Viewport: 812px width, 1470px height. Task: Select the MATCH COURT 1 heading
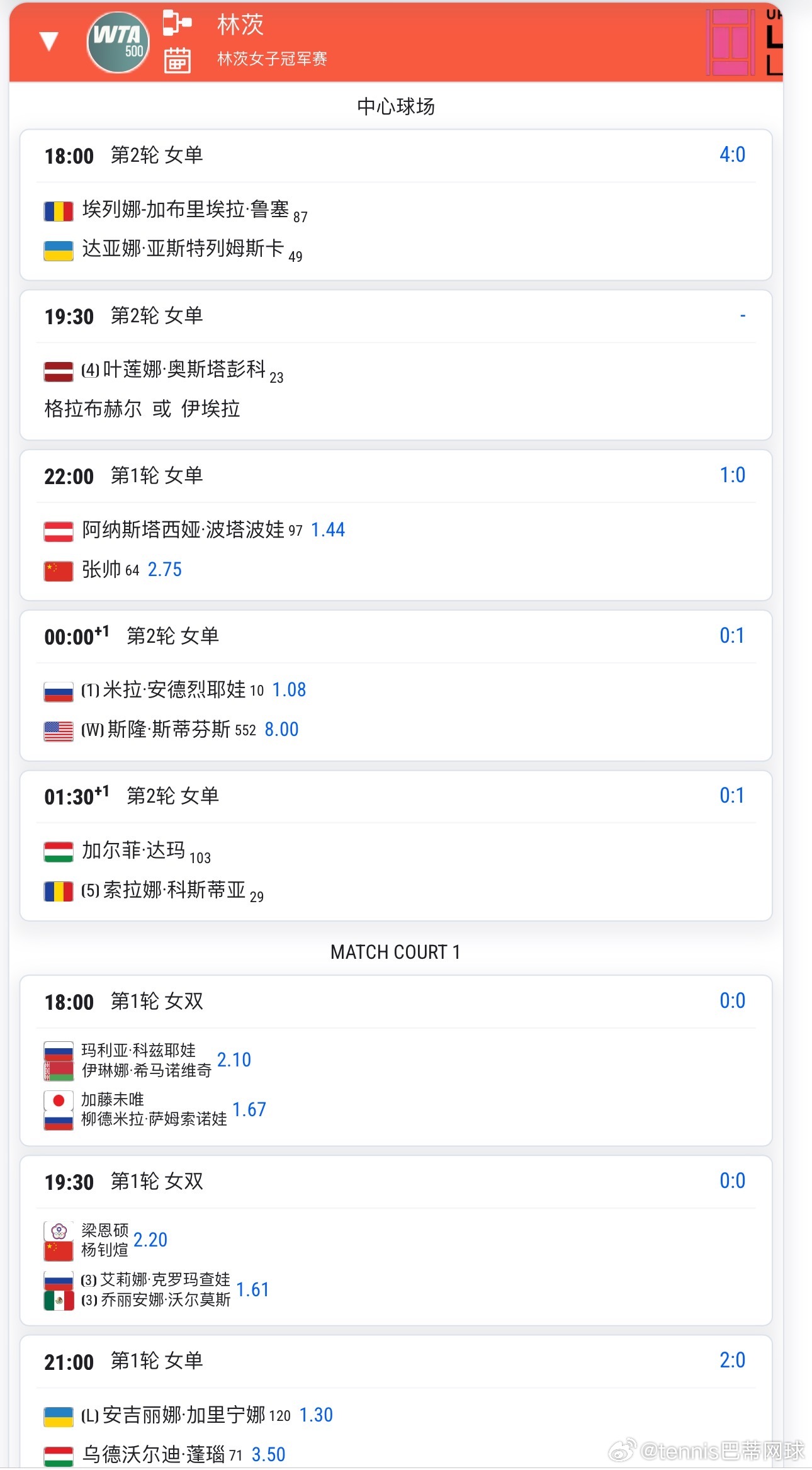click(396, 952)
